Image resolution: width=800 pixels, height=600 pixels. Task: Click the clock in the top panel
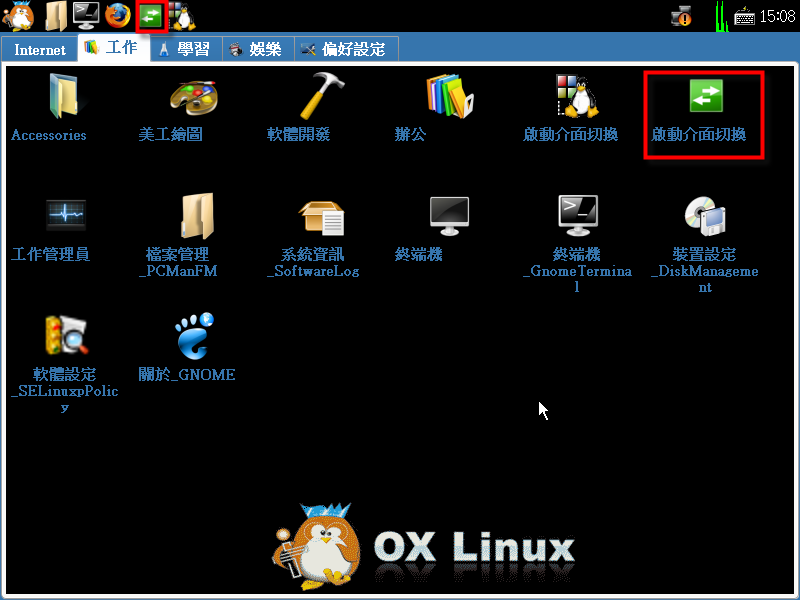point(777,16)
